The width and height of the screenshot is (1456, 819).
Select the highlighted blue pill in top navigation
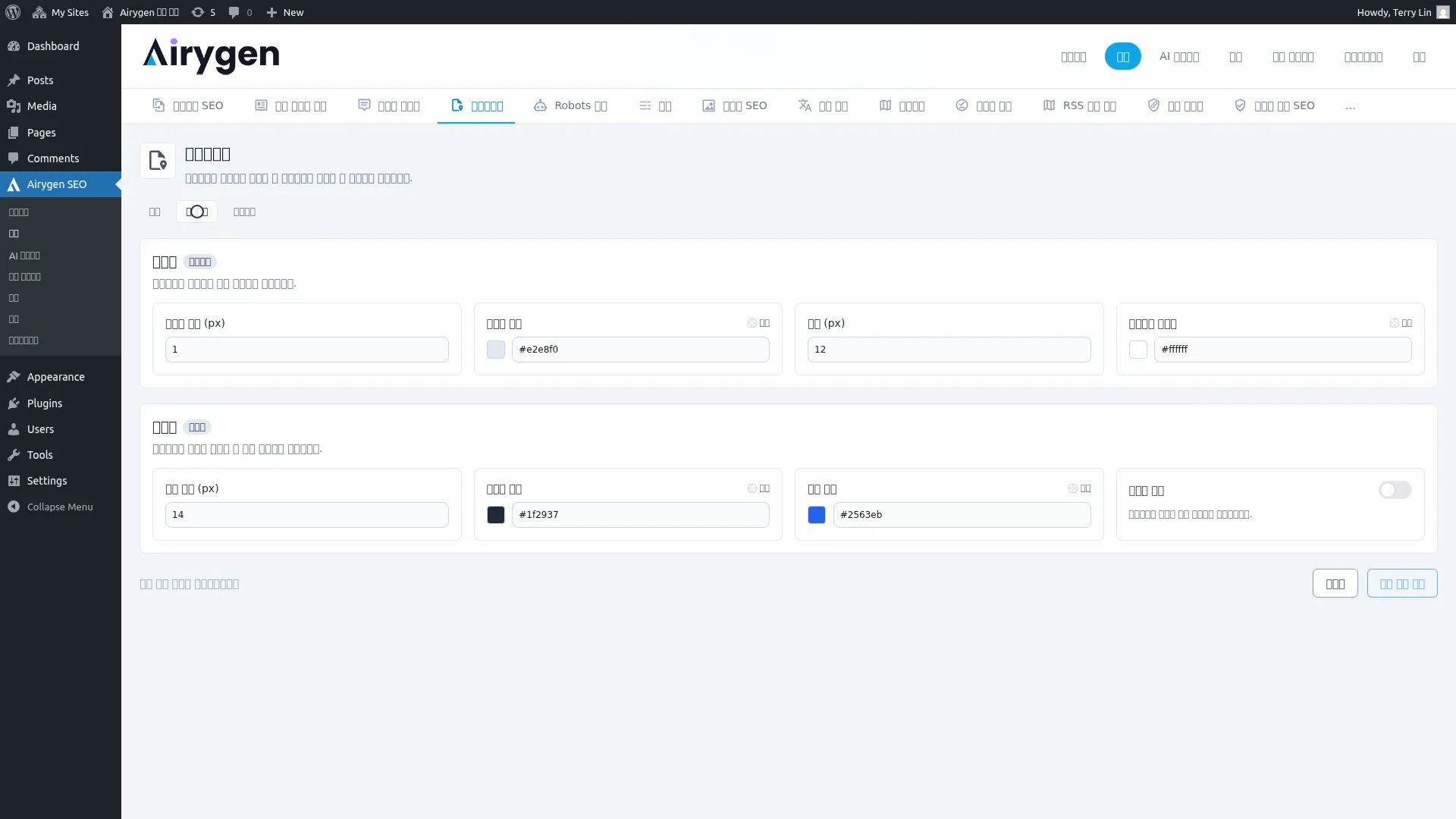tap(1122, 56)
